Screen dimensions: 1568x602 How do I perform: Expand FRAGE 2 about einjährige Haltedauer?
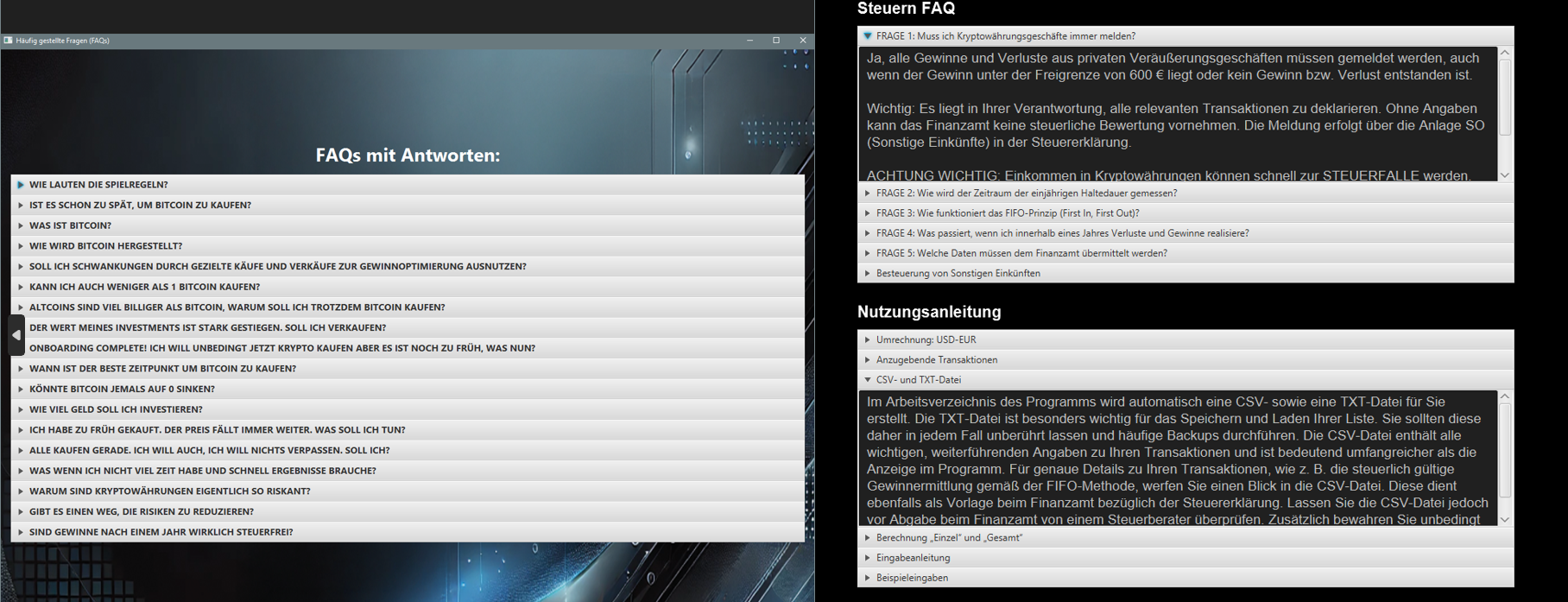[x=1185, y=193]
